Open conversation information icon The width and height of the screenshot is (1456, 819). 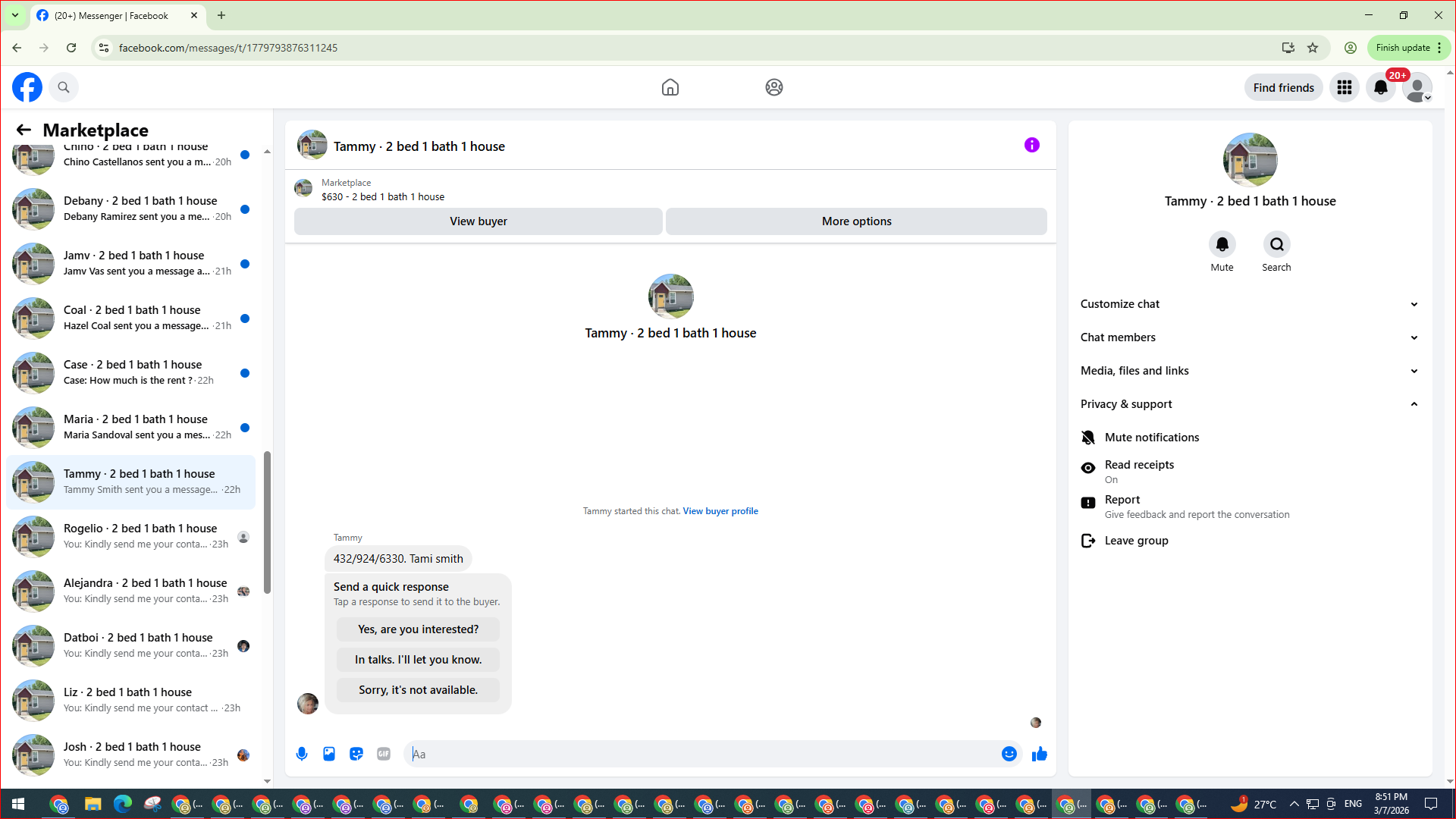pyautogui.click(x=1032, y=145)
